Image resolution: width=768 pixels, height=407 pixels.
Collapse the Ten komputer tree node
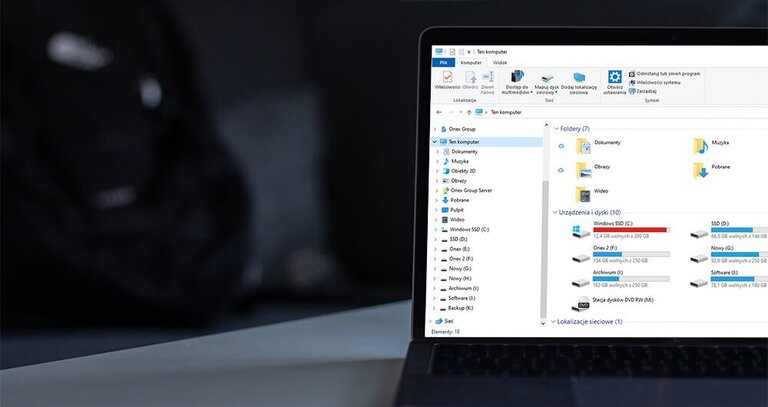click(x=434, y=142)
